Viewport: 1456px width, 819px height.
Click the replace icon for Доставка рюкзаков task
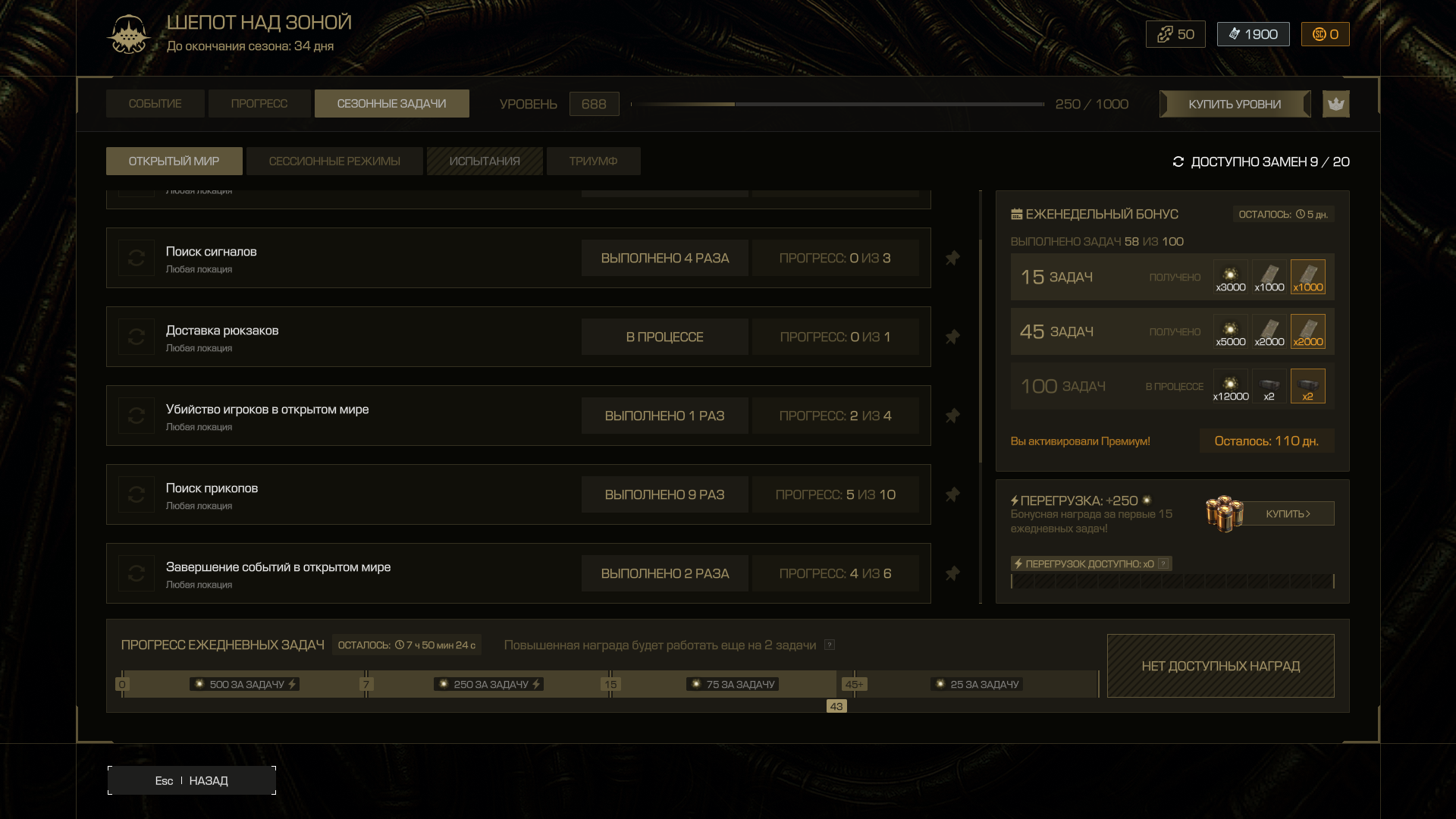136,337
